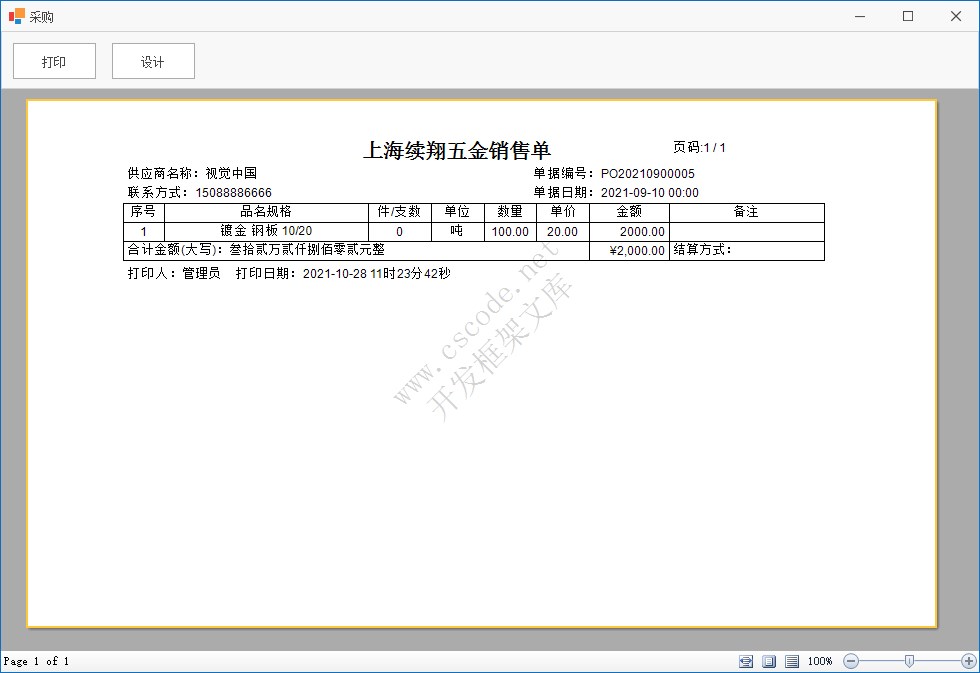Viewport: 980px width, 673px height.
Task: Click the unit price cell 20.00
Action: coord(562,232)
